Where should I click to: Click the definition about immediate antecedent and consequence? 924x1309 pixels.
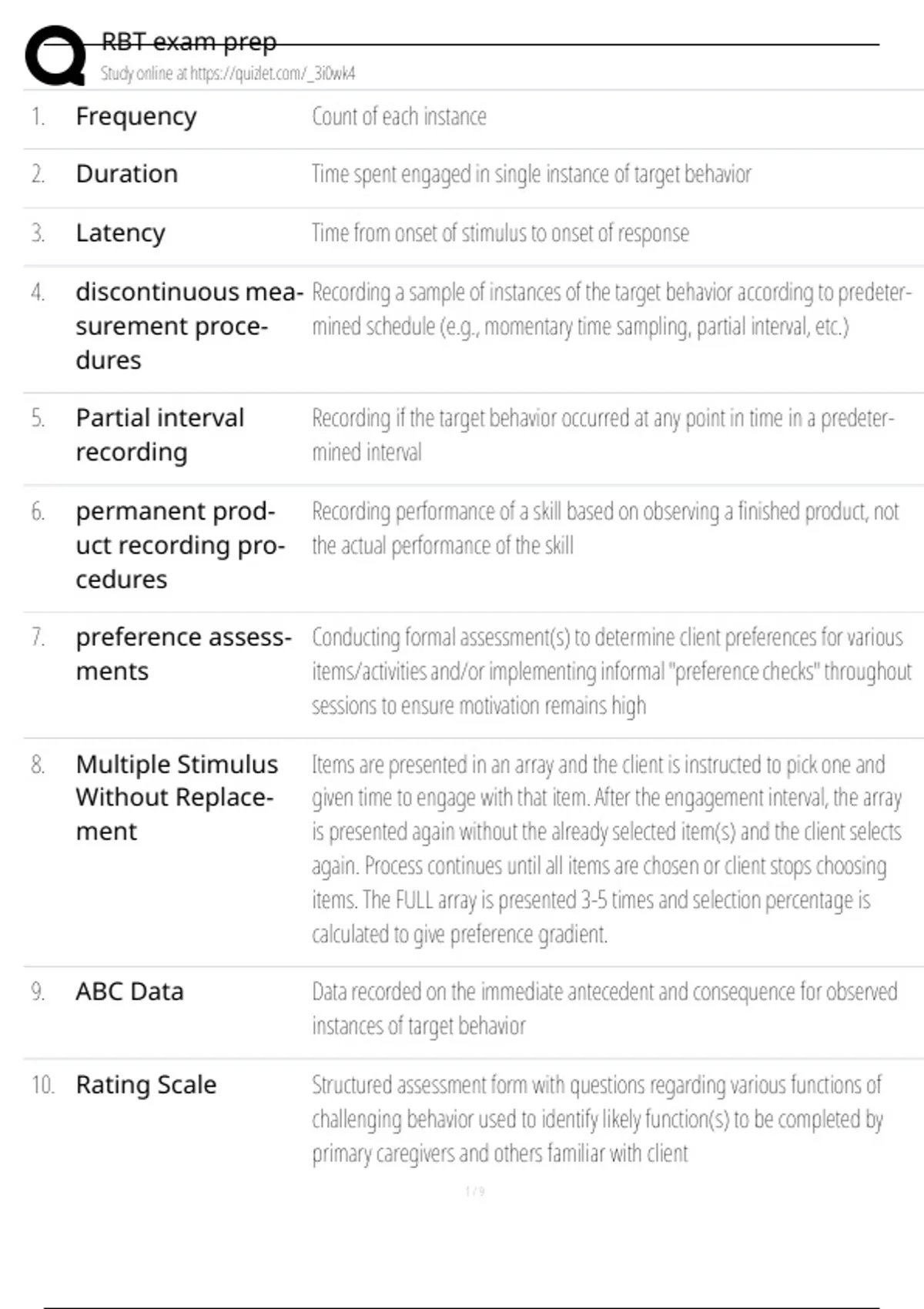604,1008
